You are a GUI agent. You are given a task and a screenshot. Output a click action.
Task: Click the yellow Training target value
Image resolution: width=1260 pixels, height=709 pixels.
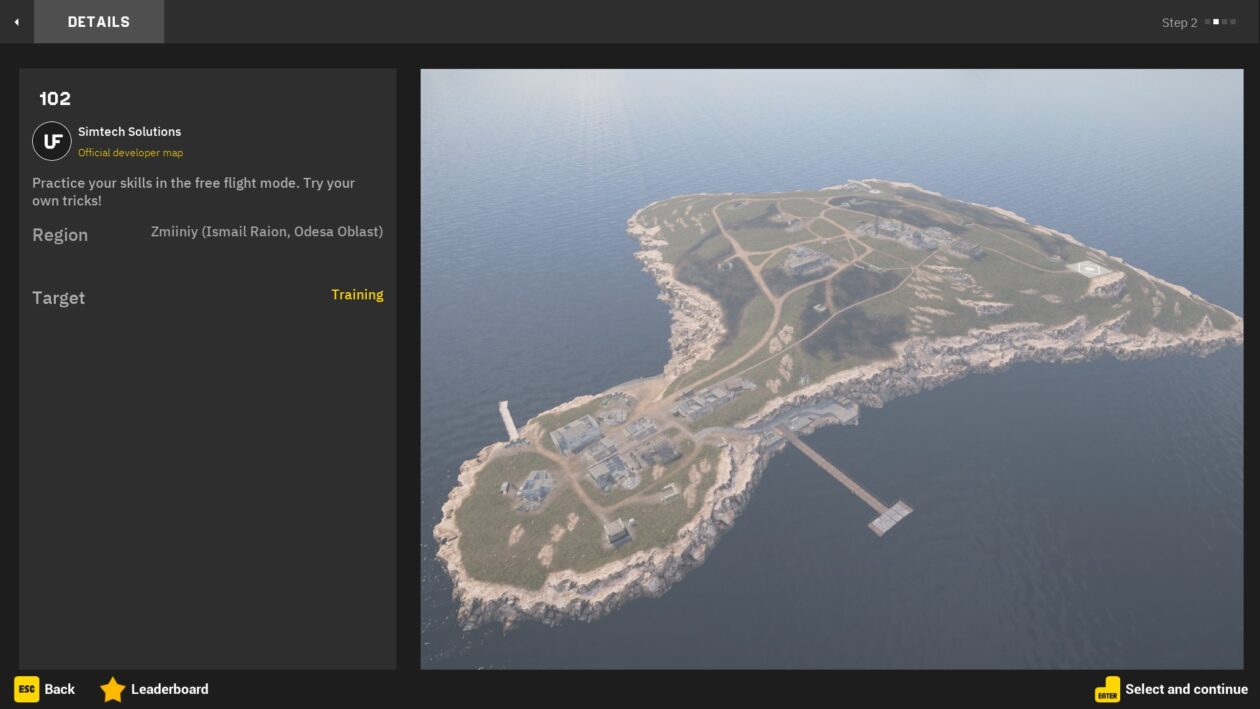pos(357,295)
